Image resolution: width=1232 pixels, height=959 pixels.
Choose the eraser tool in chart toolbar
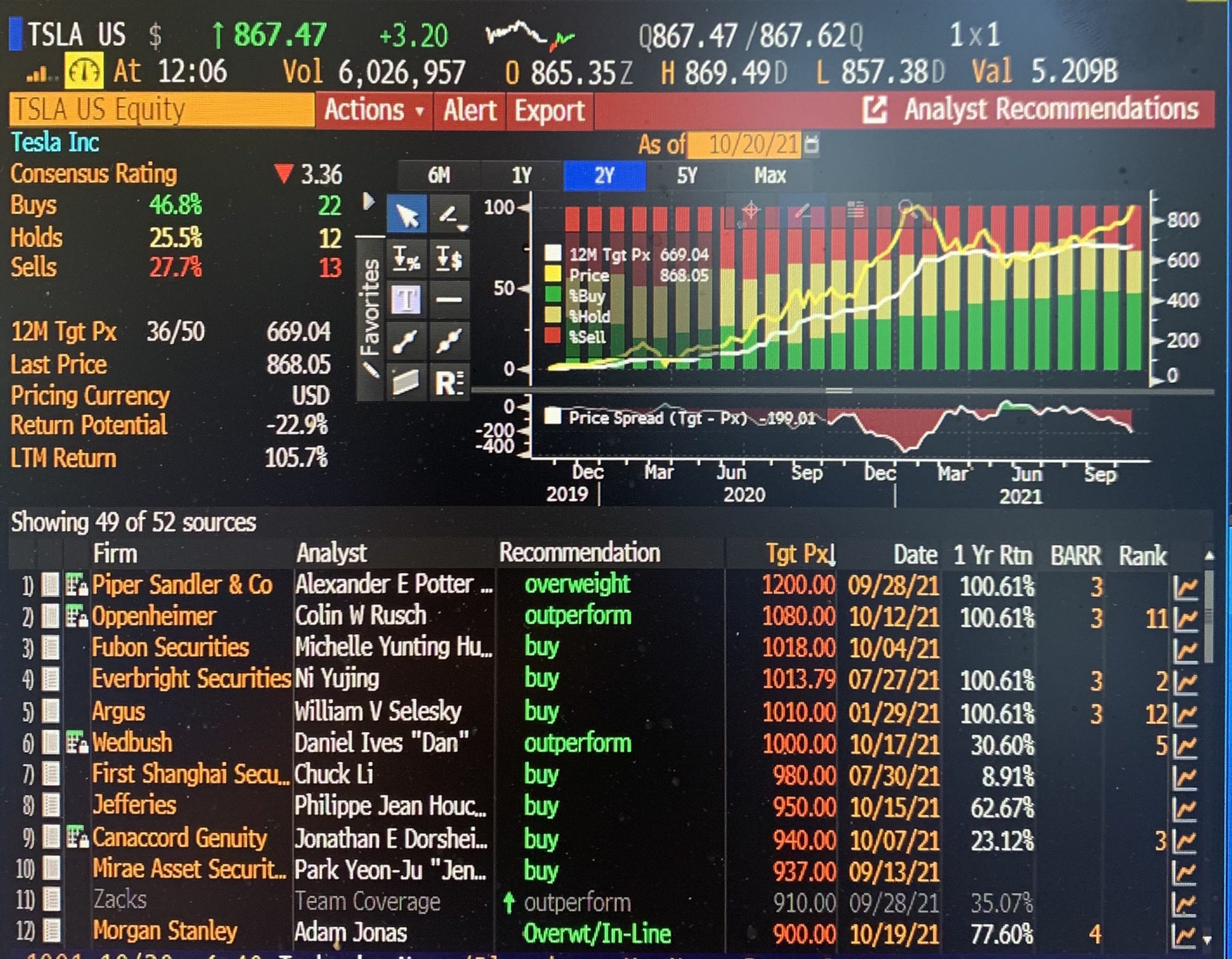[407, 381]
